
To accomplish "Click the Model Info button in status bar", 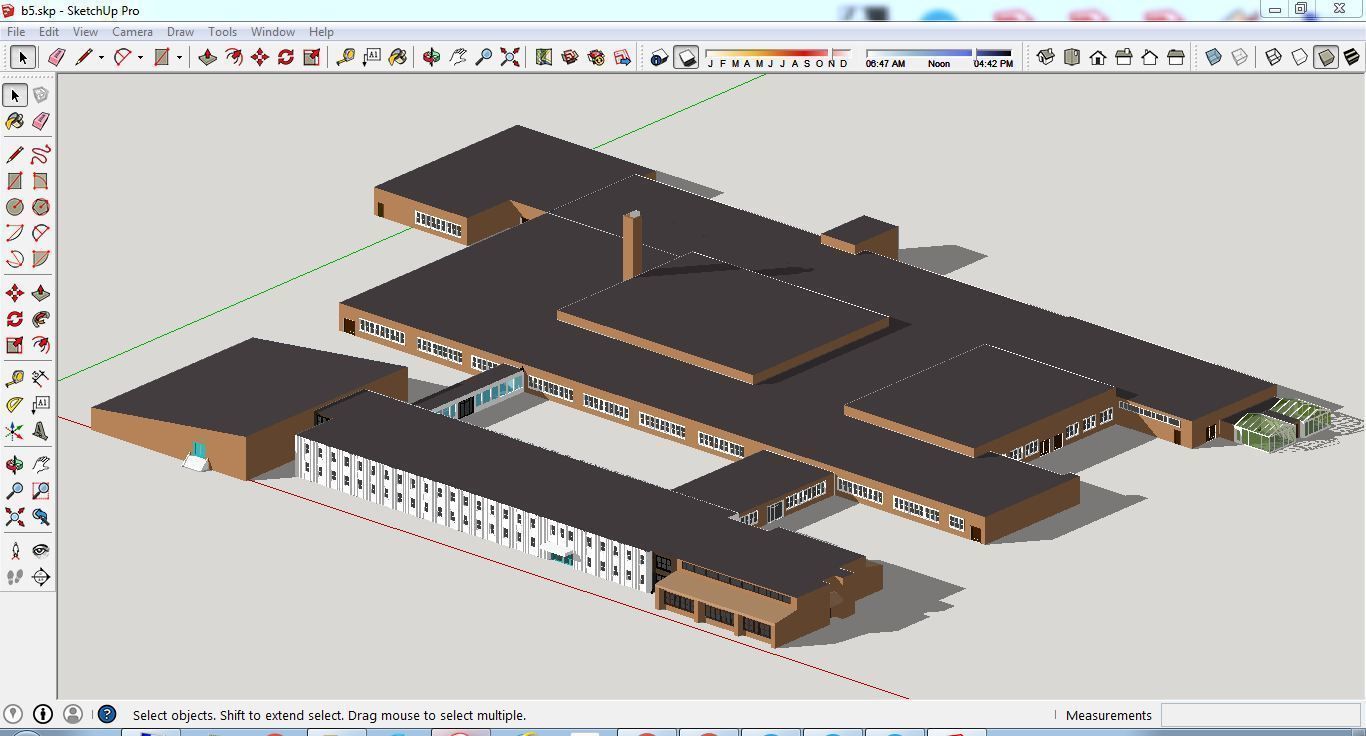I will (43, 714).
